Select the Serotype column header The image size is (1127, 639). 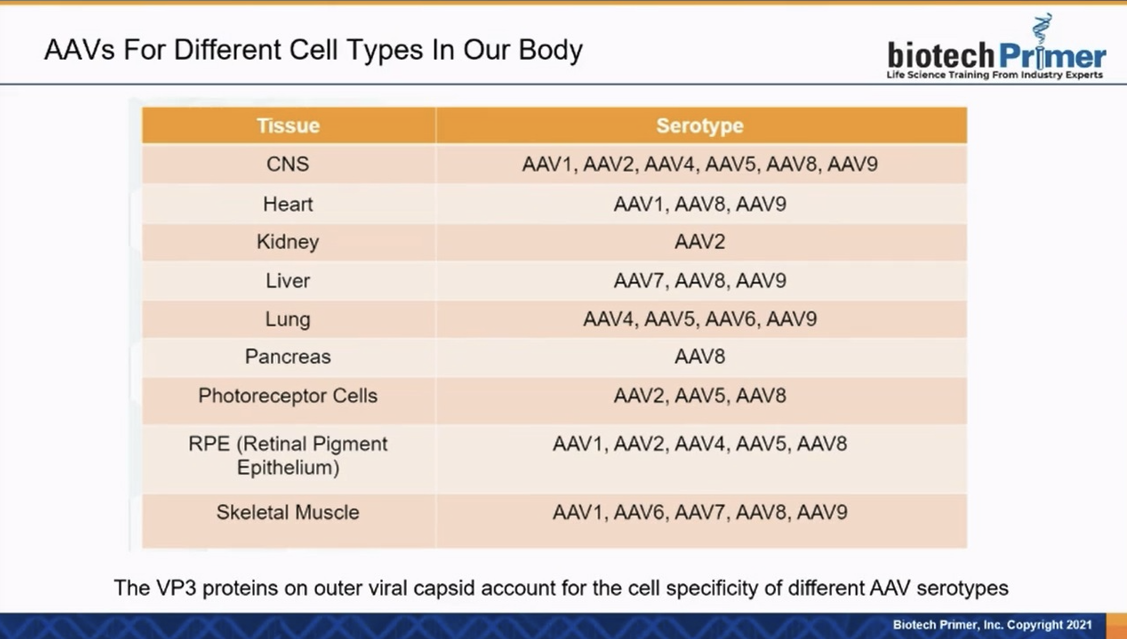701,126
